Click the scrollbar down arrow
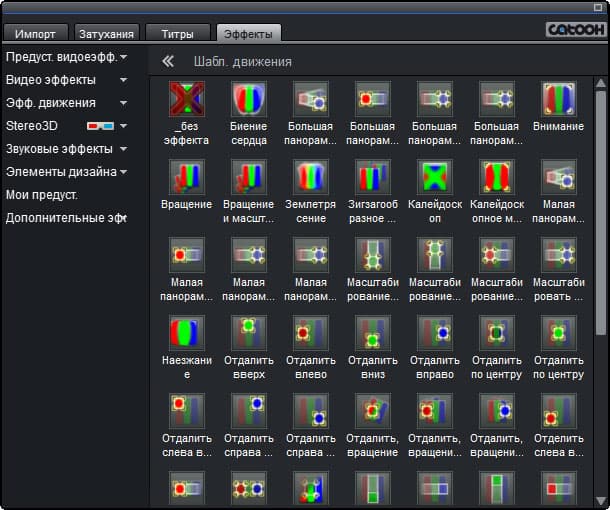The width and height of the screenshot is (610, 510). point(601,501)
